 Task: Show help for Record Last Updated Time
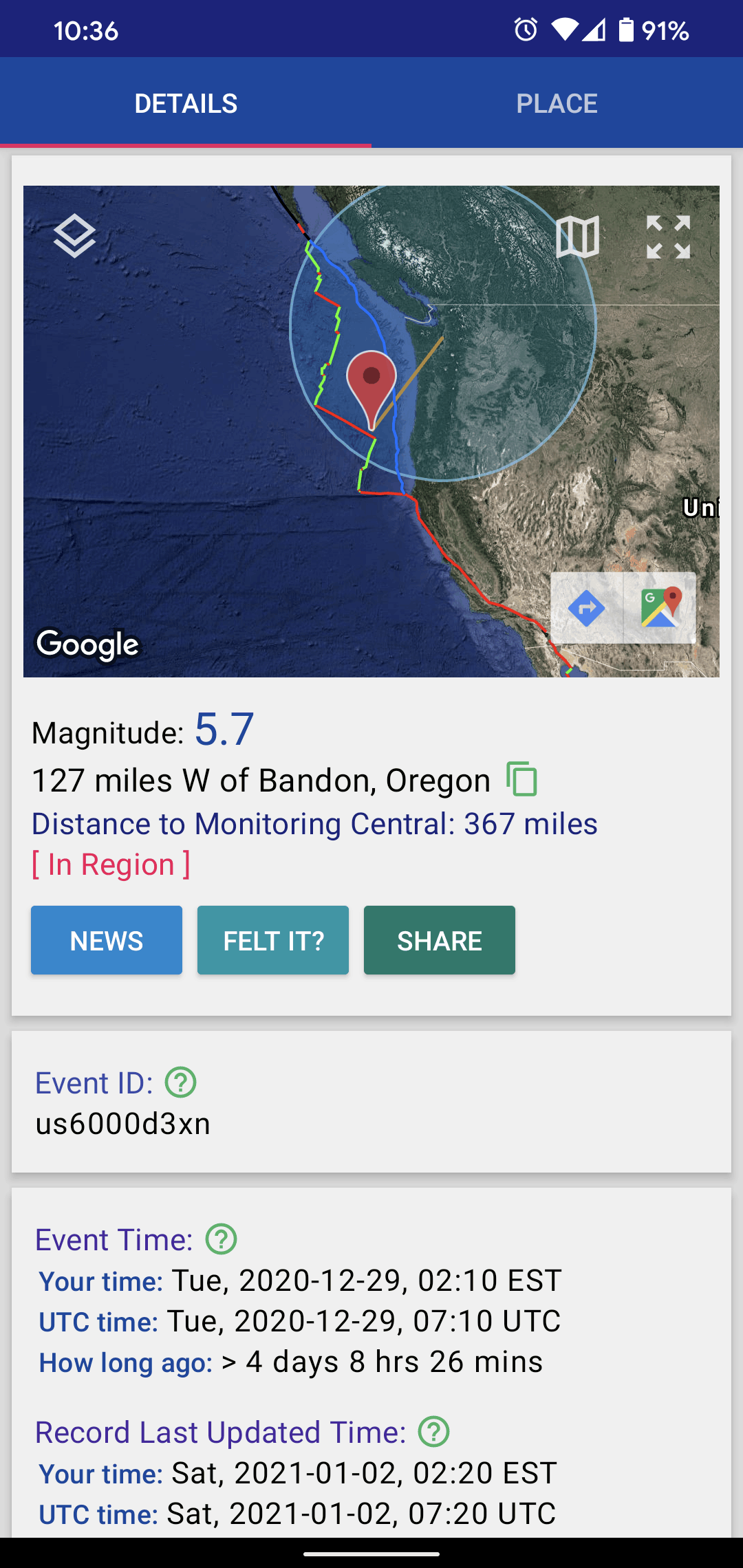coord(434,1432)
